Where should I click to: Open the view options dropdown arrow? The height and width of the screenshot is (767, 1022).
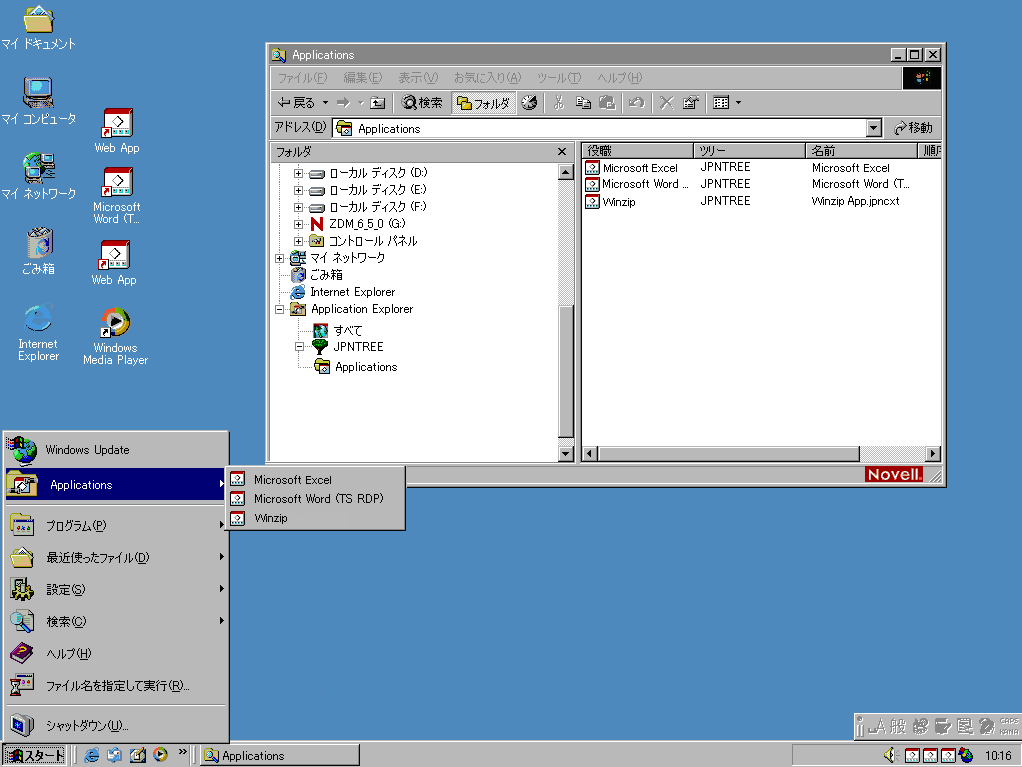(x=738, y=103)
